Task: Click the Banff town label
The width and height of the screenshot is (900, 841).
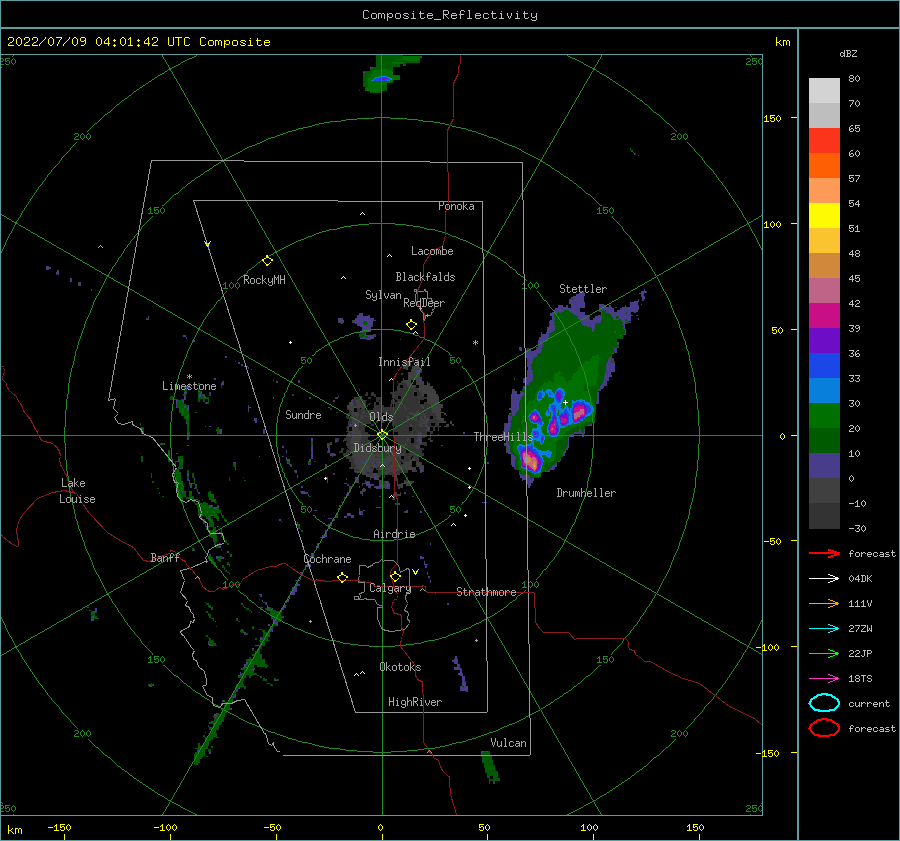Action: [x=165, y=557]
